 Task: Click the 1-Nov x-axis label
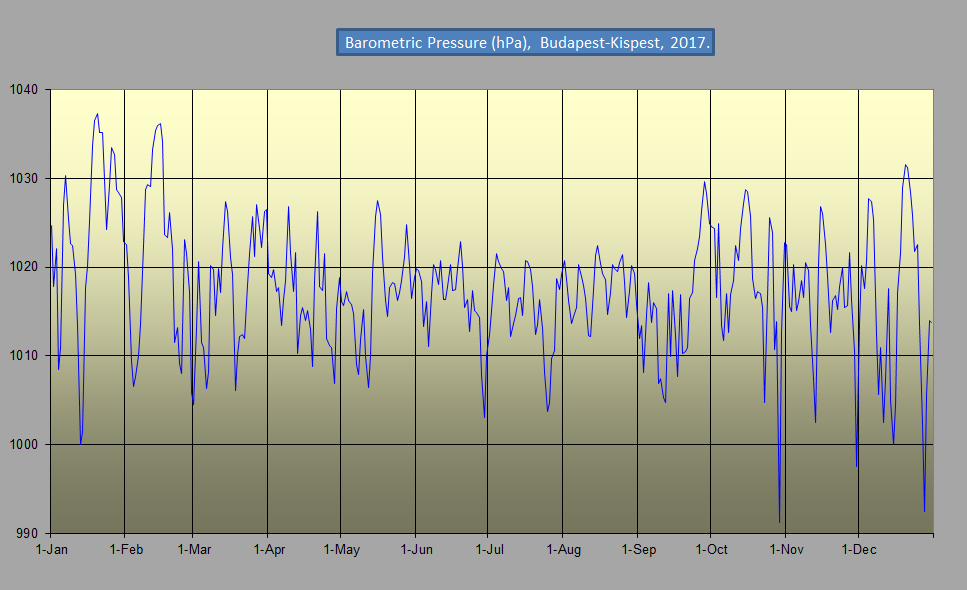click(786, 550)
